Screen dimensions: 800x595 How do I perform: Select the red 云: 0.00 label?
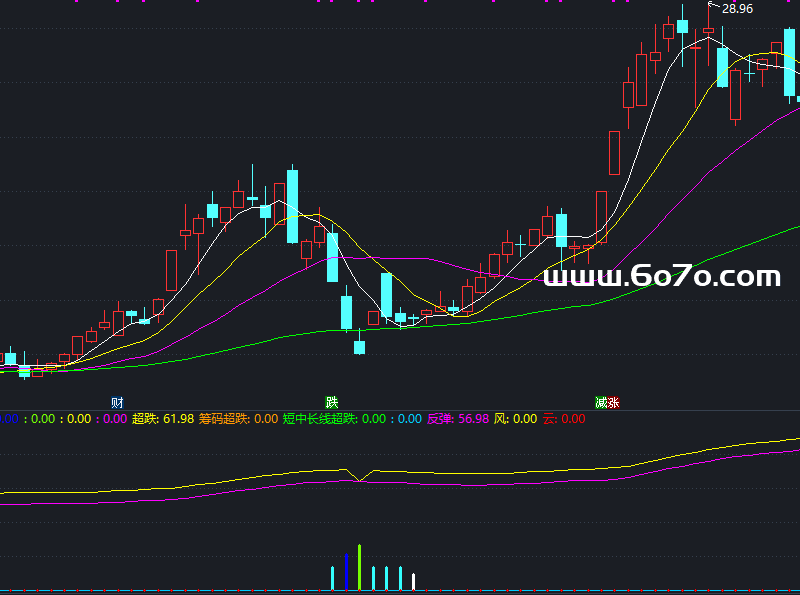point(564,419)
